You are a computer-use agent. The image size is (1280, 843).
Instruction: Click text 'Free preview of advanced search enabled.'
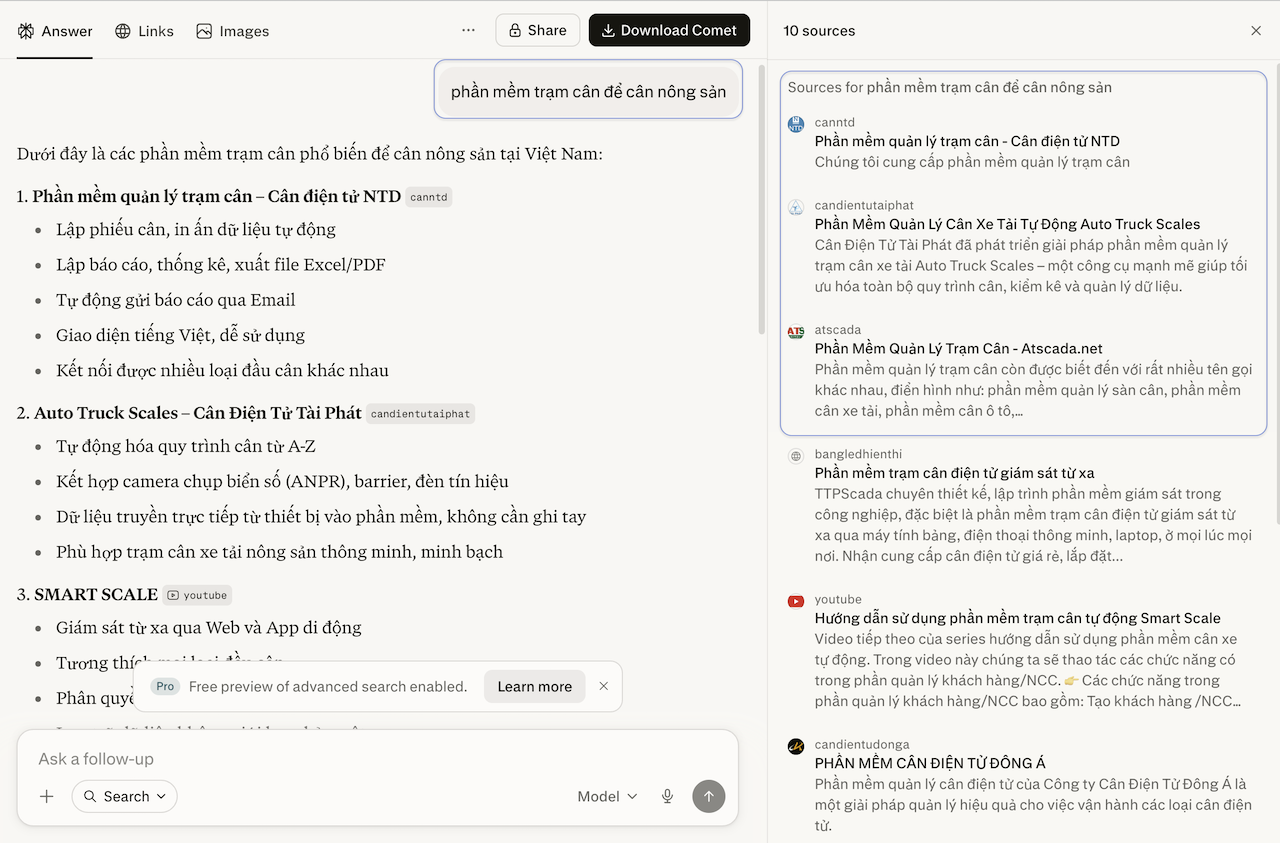point(328,686)
